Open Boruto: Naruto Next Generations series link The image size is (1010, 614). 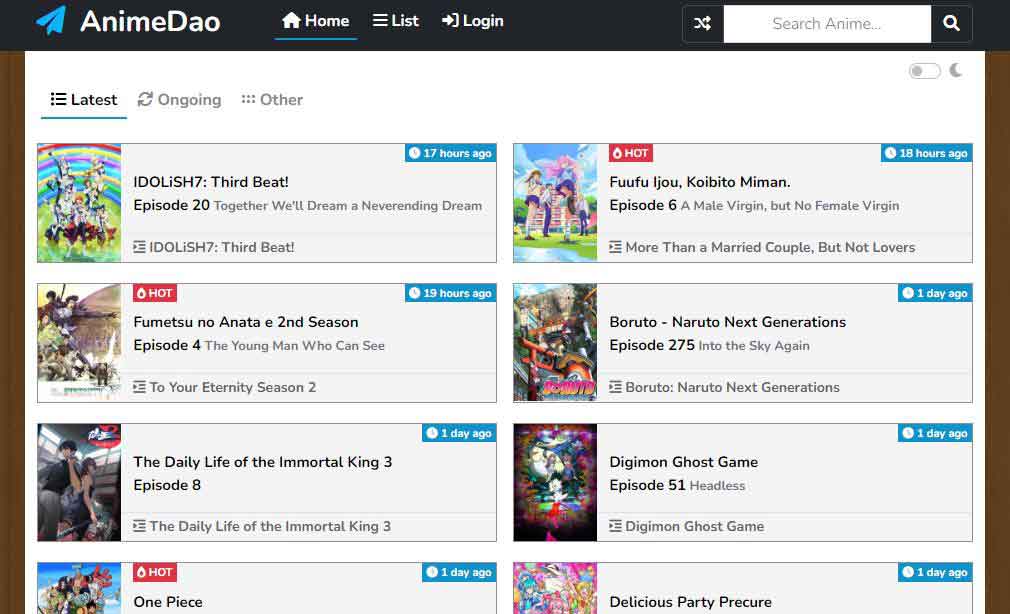click(732, 387)
